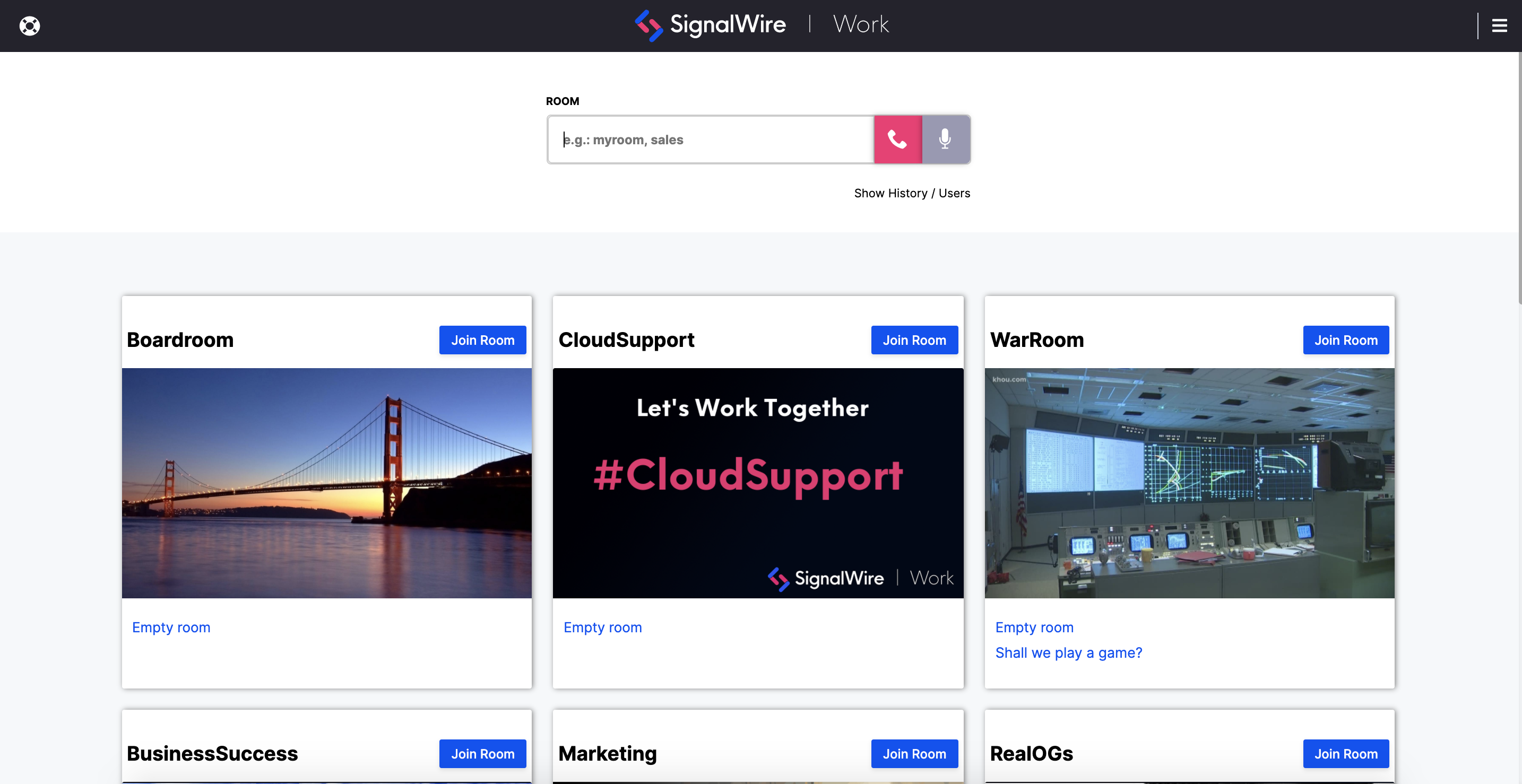Click the BusinessSuccess heading
This screenshot has width=1522, height=784.
pos(212,753)
